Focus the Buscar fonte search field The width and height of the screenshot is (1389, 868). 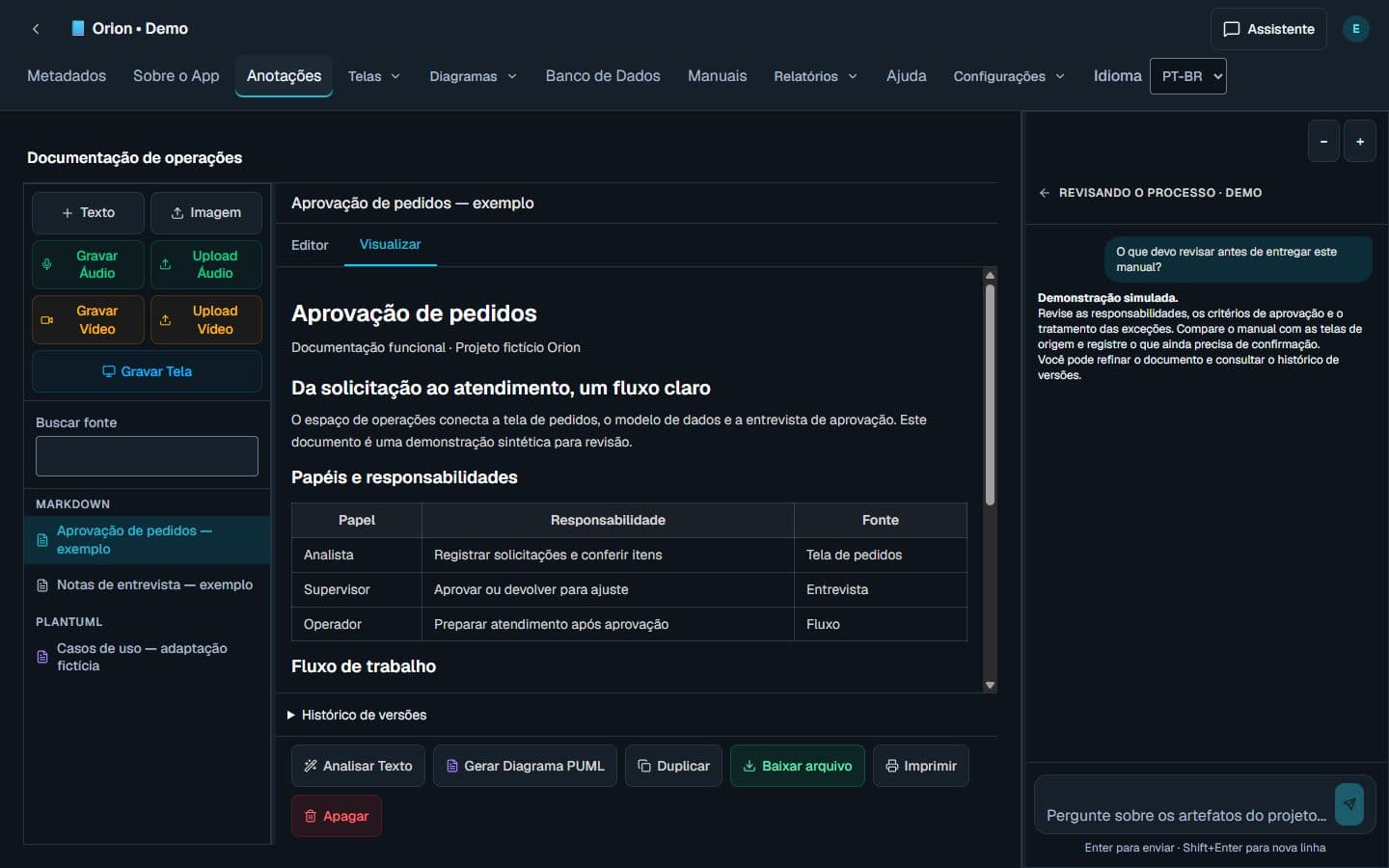[x=147, y=456]
